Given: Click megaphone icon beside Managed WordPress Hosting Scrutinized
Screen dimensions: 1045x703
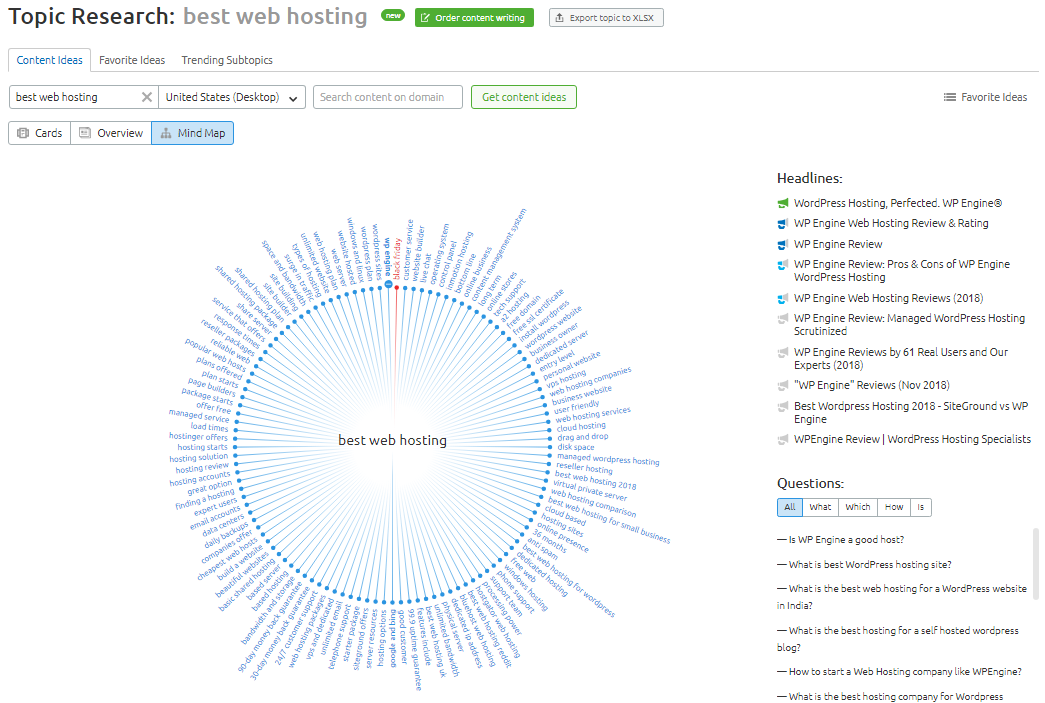Looking at the screenshot, I should pyautogui.click(x=783, y=319).
